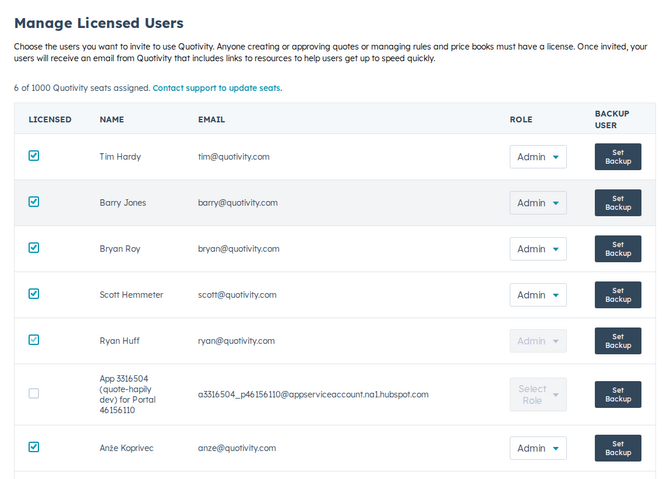The image size is (670, 479).
Task: Check the license box for App 3316504
Action: point(34,393)
